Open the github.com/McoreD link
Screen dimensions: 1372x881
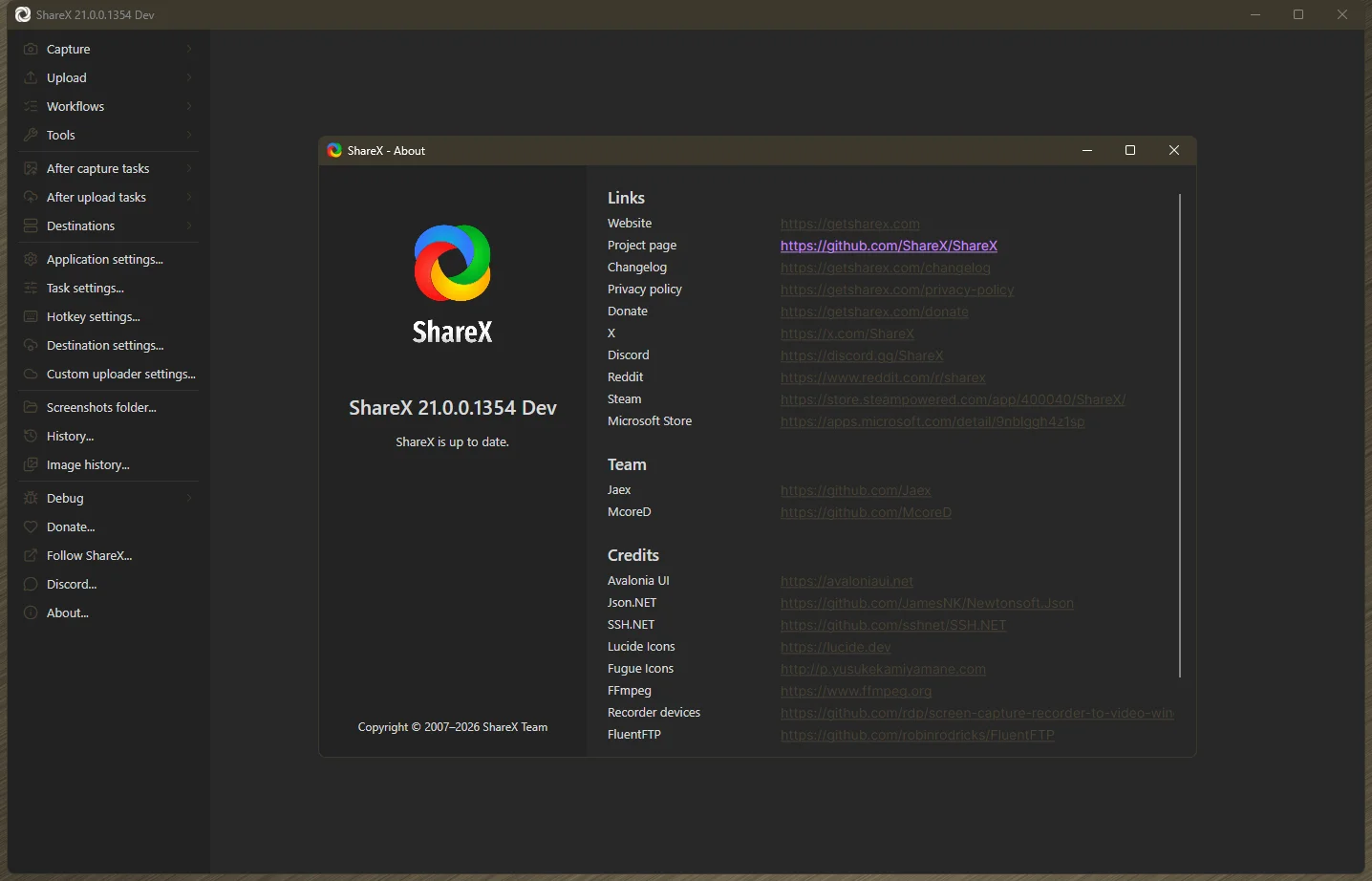click(866, 512)
